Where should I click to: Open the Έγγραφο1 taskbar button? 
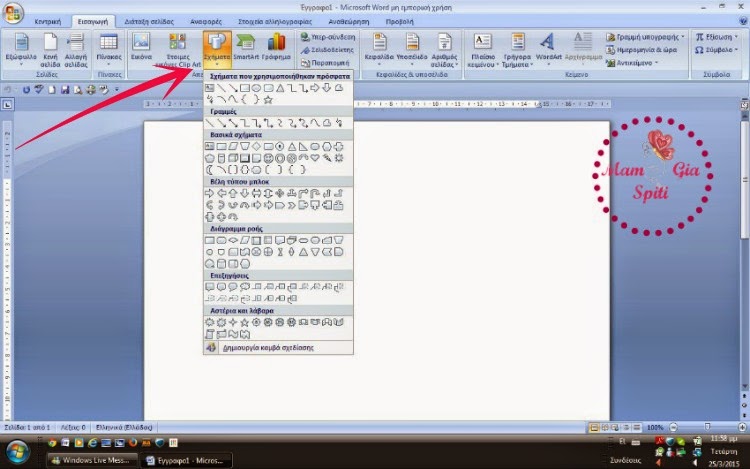(x=187, y=460)
